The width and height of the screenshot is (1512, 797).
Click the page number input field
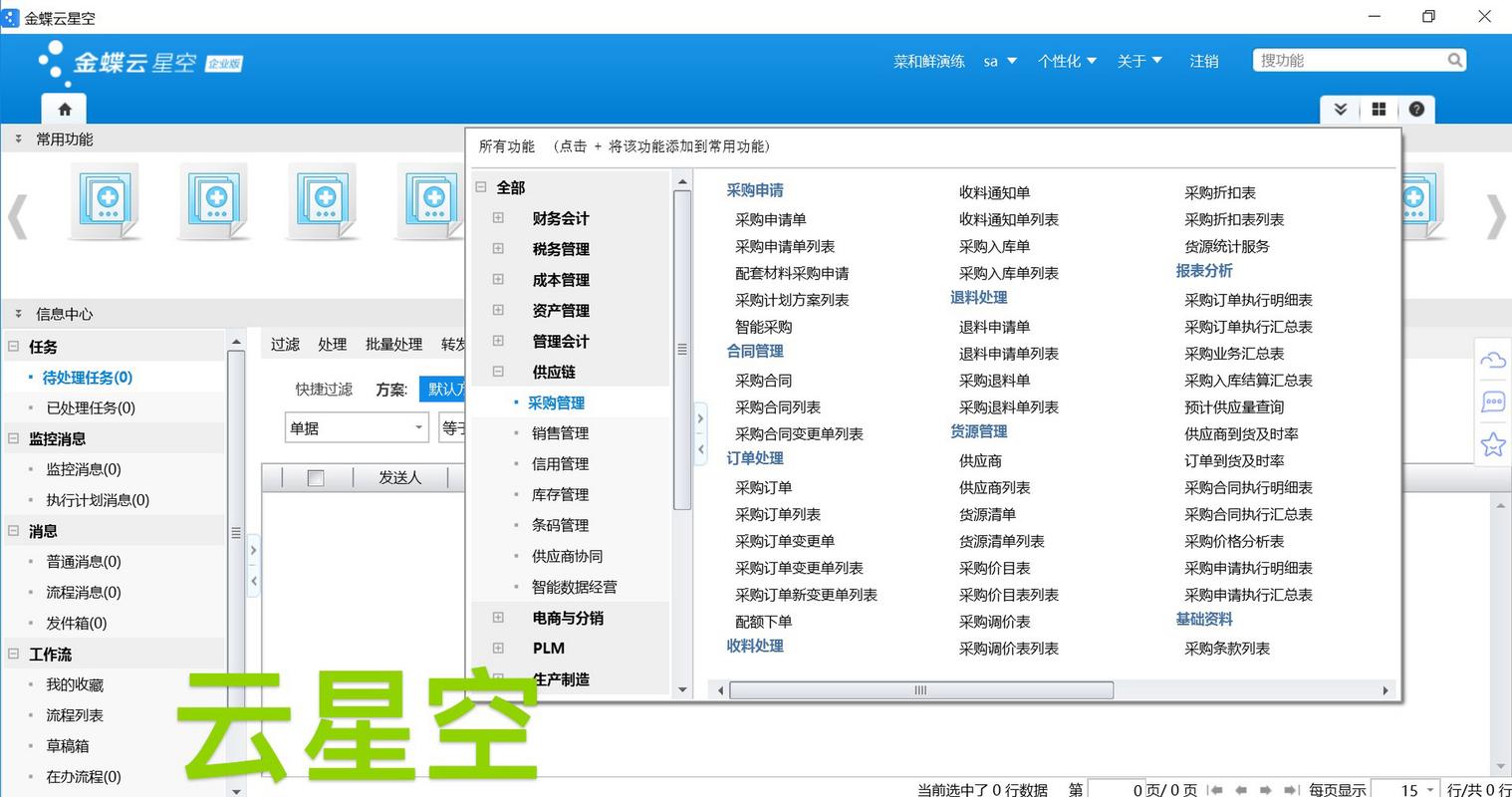1115,790
